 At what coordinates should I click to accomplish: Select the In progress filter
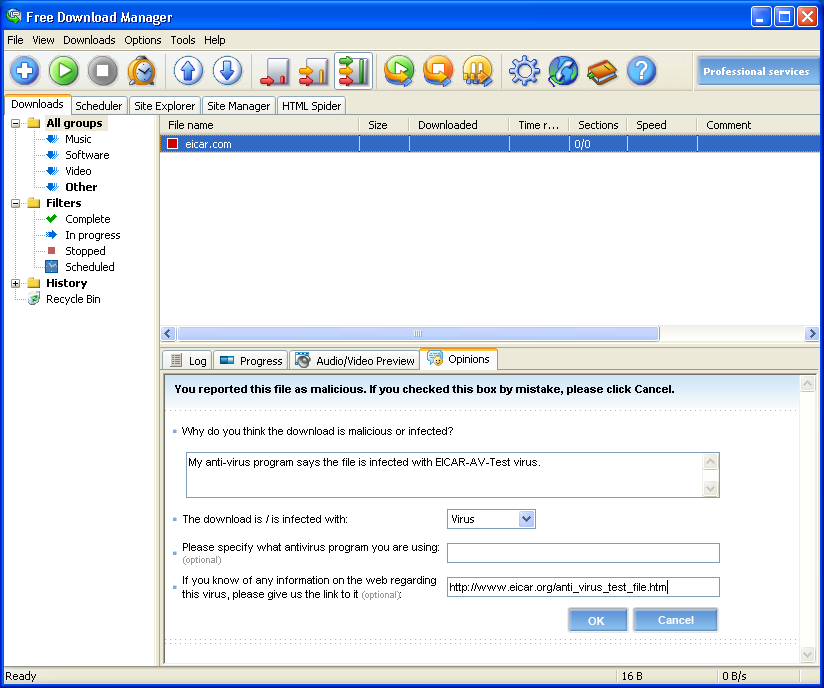92,235
